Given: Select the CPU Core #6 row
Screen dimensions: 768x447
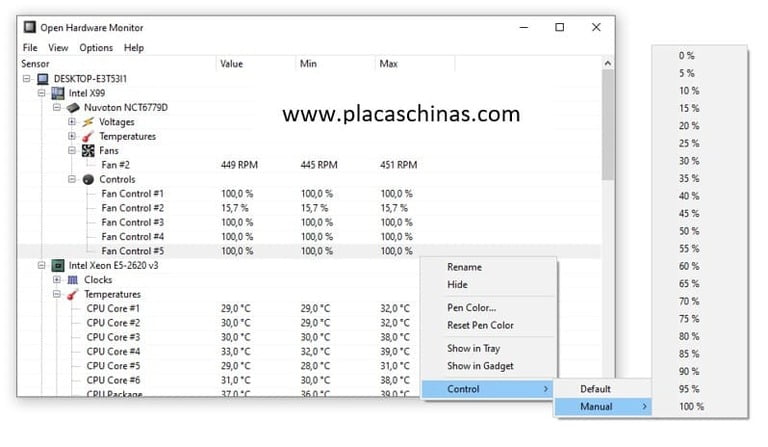Looking at the screenshot, I should 219,380.
